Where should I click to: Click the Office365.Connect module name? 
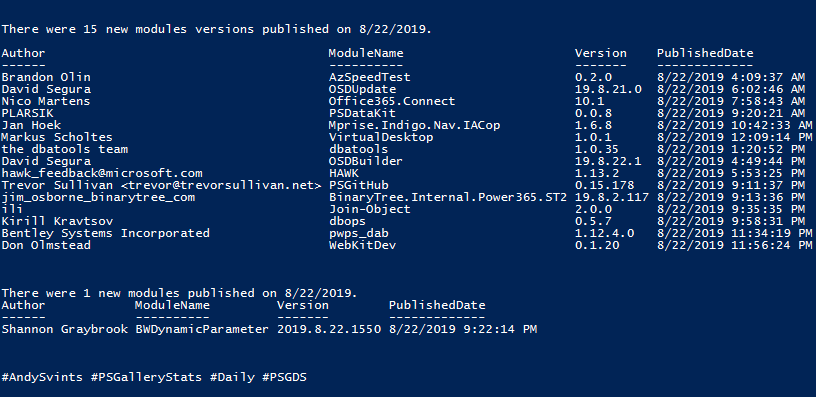(392, 101)
